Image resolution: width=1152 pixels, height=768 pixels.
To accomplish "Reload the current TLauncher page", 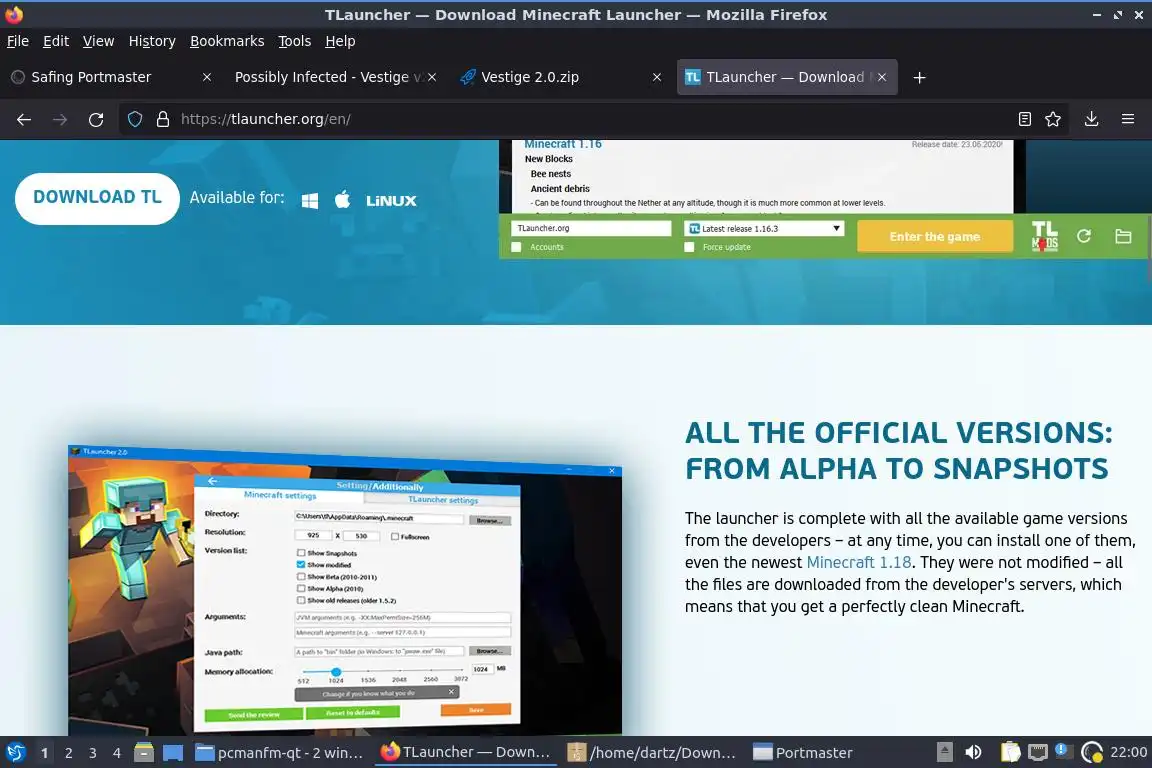I will [96, 119].
